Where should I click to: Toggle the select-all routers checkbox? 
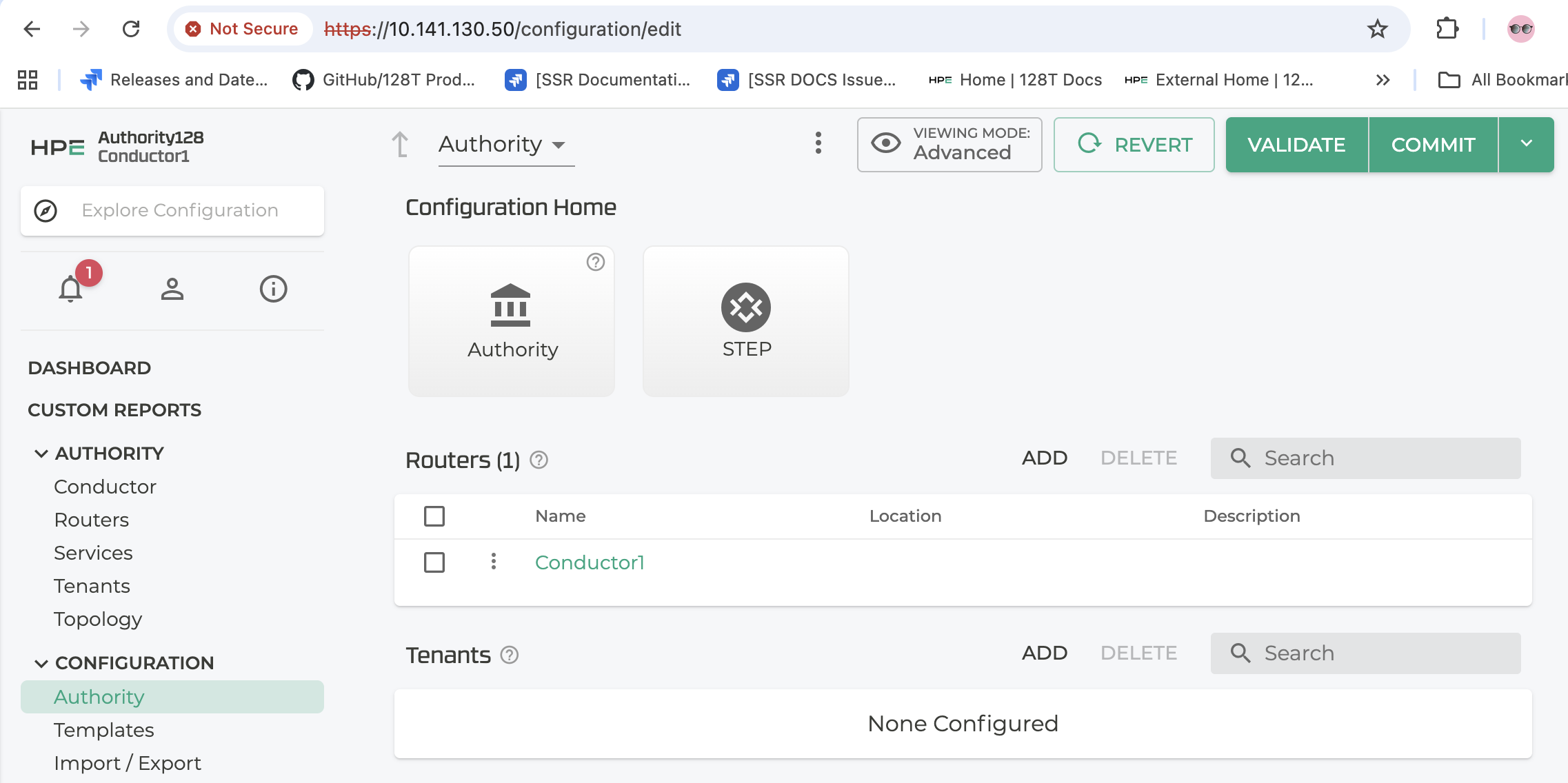pos(434,516)
